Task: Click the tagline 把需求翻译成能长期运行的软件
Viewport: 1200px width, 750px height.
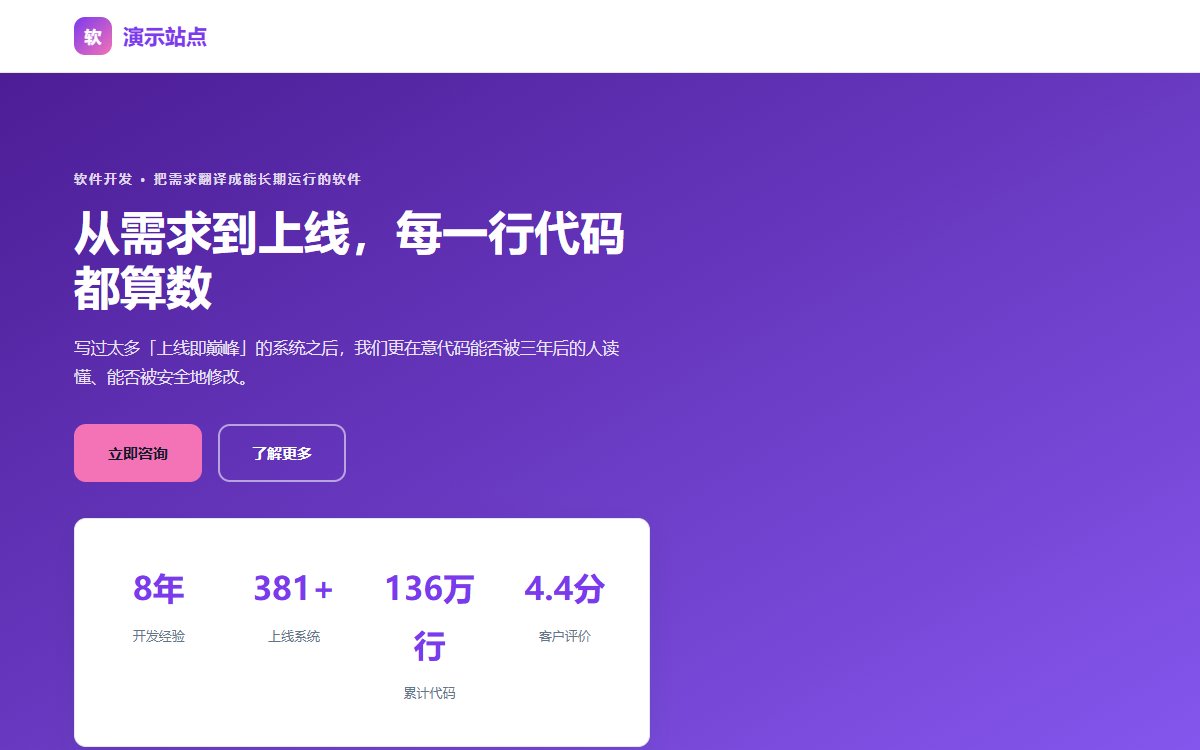Action: pyautogui.click(x=257, y=179)
